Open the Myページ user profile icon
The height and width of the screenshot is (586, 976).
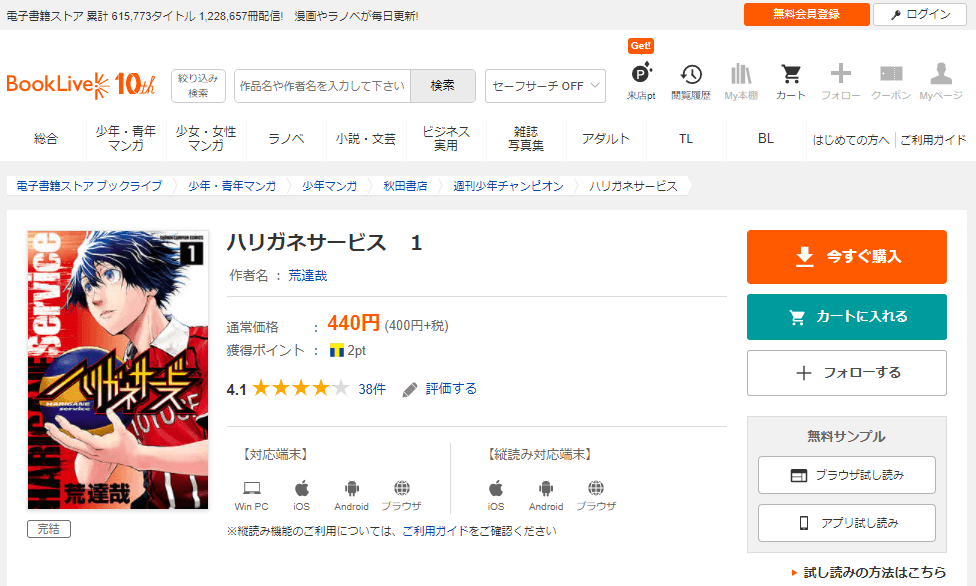pos(940,75)
